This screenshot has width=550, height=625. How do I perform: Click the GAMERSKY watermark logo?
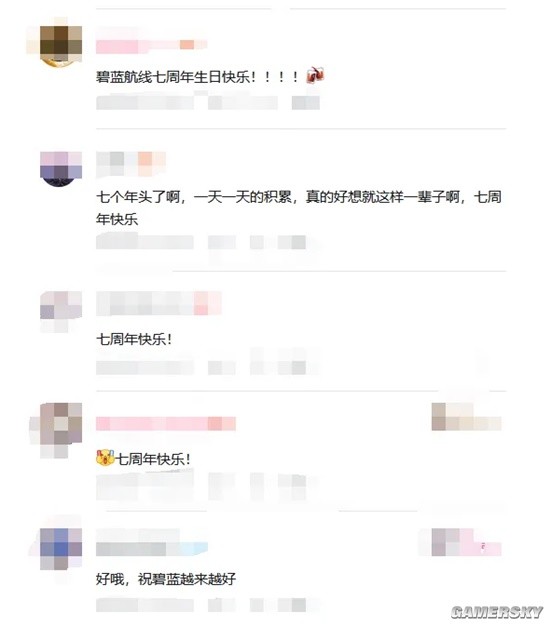[x=497, y=612]
